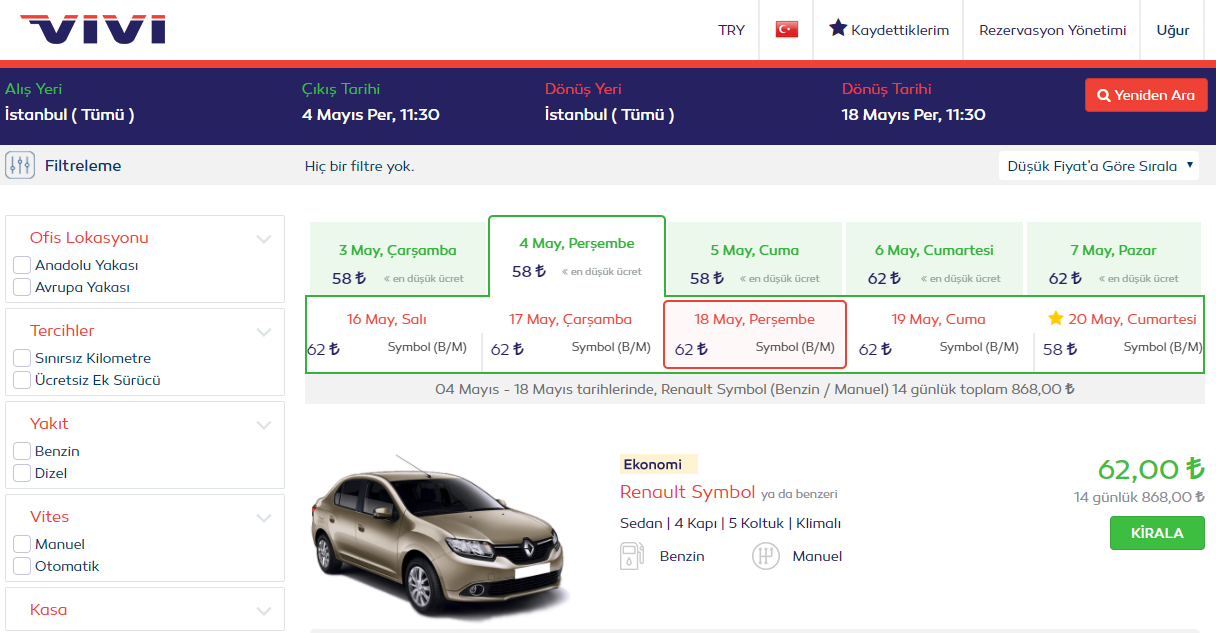This screenshot has height=633, width=1216.
Task: Click the Alış Yeri İstanbul ( Tümü ) field
Action: [x=70, y=102]
